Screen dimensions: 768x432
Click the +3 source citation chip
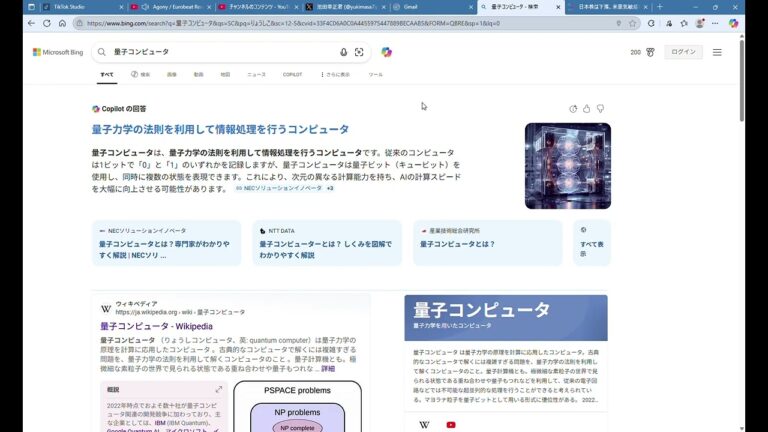[330, 188]
